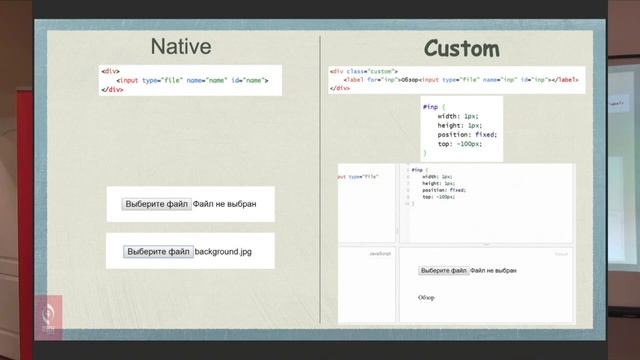Click the 'Обзор' label in result pane

tap(426, 298)
